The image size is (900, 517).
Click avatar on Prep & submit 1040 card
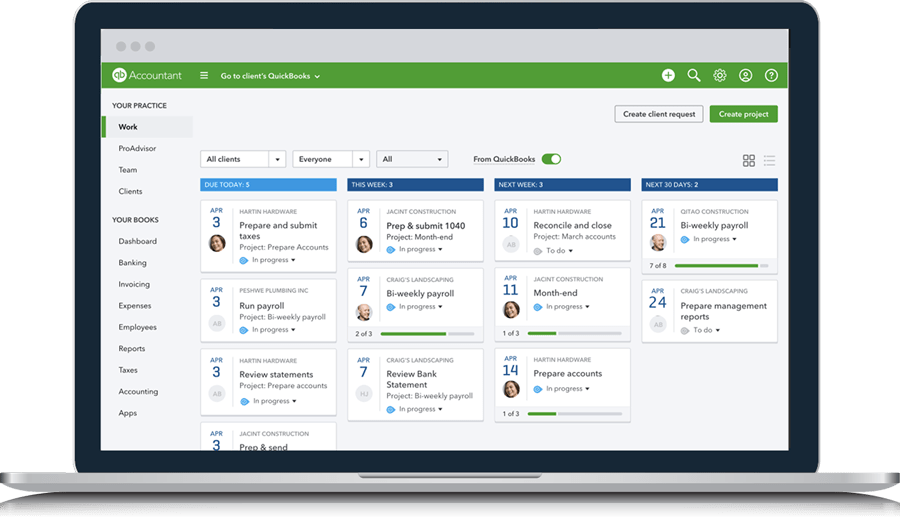point(364,244)
